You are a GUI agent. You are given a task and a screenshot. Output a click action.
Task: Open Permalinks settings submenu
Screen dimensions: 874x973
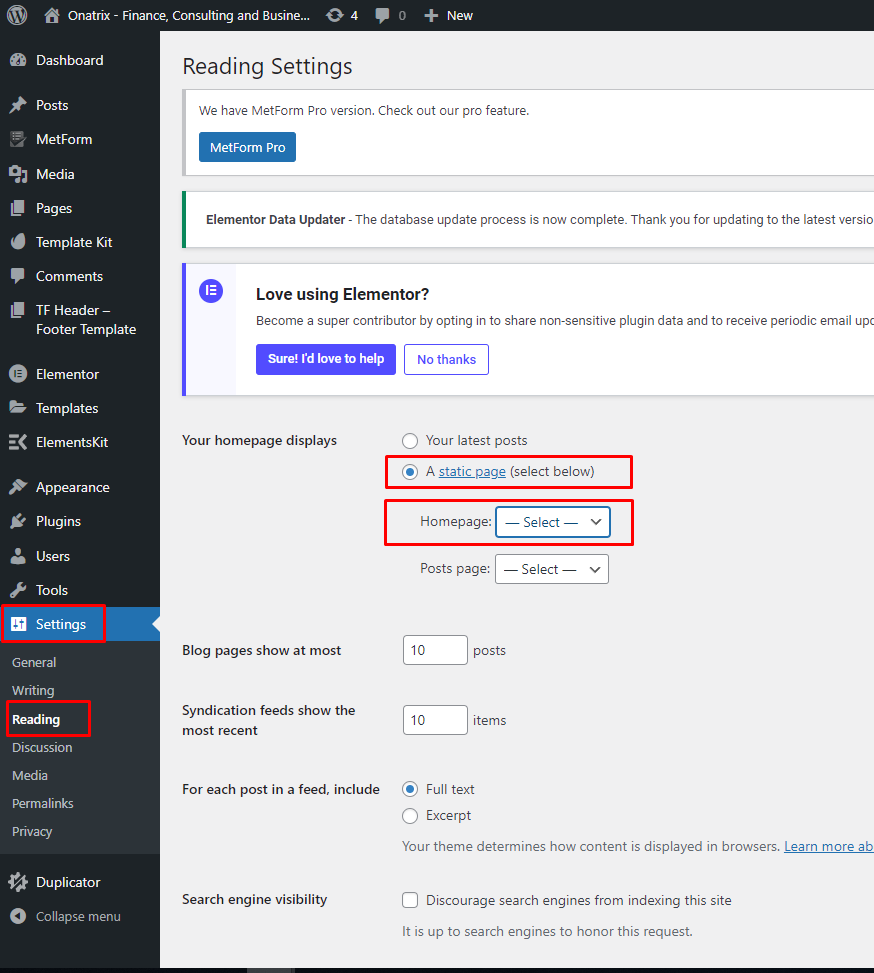pos(43,803)
